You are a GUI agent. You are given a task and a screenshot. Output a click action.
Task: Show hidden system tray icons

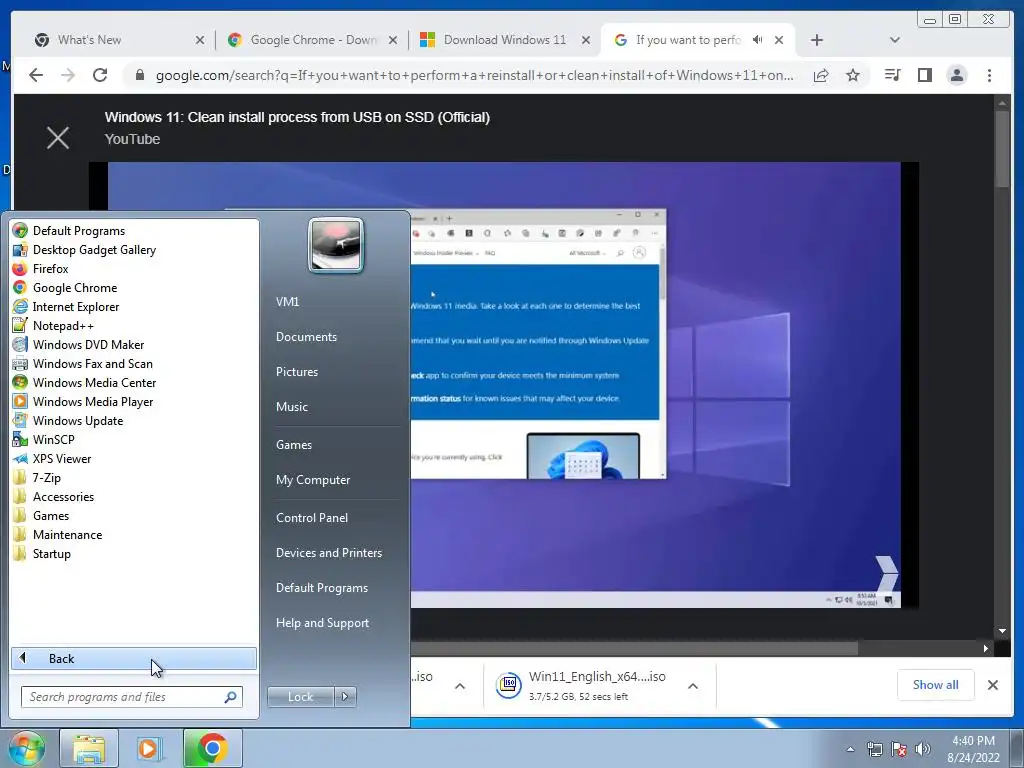coord(850,749)
